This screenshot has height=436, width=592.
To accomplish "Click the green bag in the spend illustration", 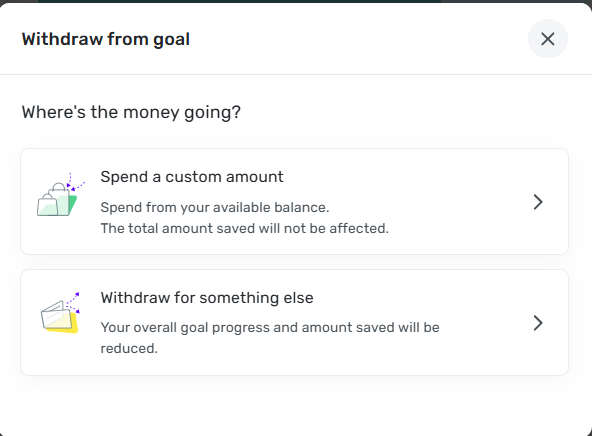I will click(x=72, y=204).
